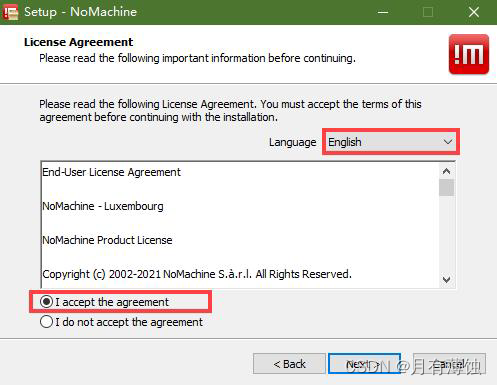
Task: Click the scrollbar track below the thumb
Action: tap(446, 233)
